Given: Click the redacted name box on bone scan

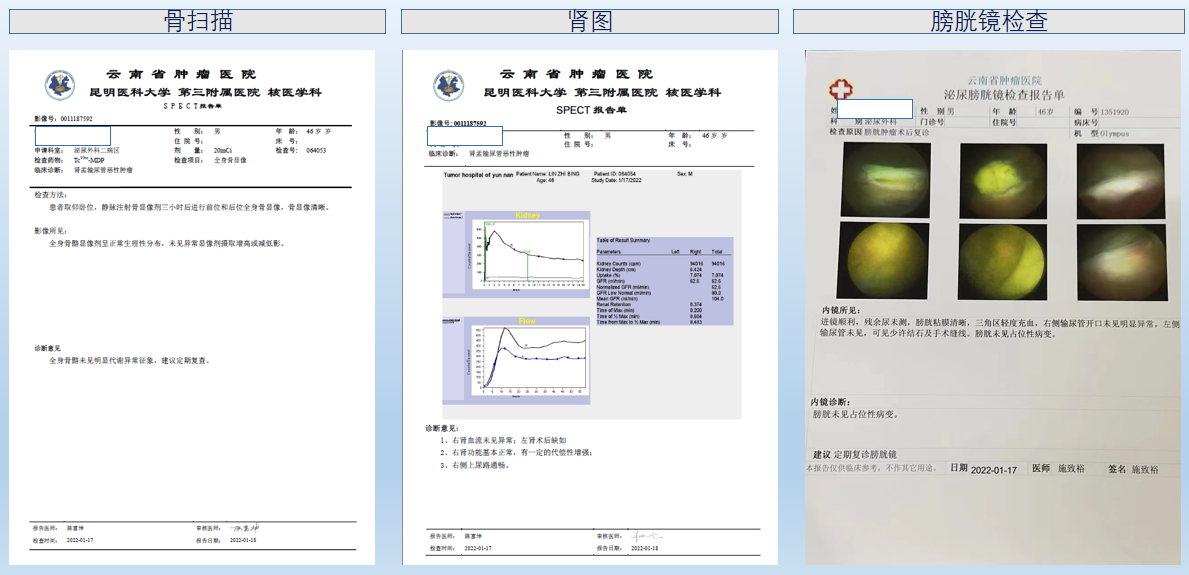Looking at the screenshot, I should pos(73,137).
